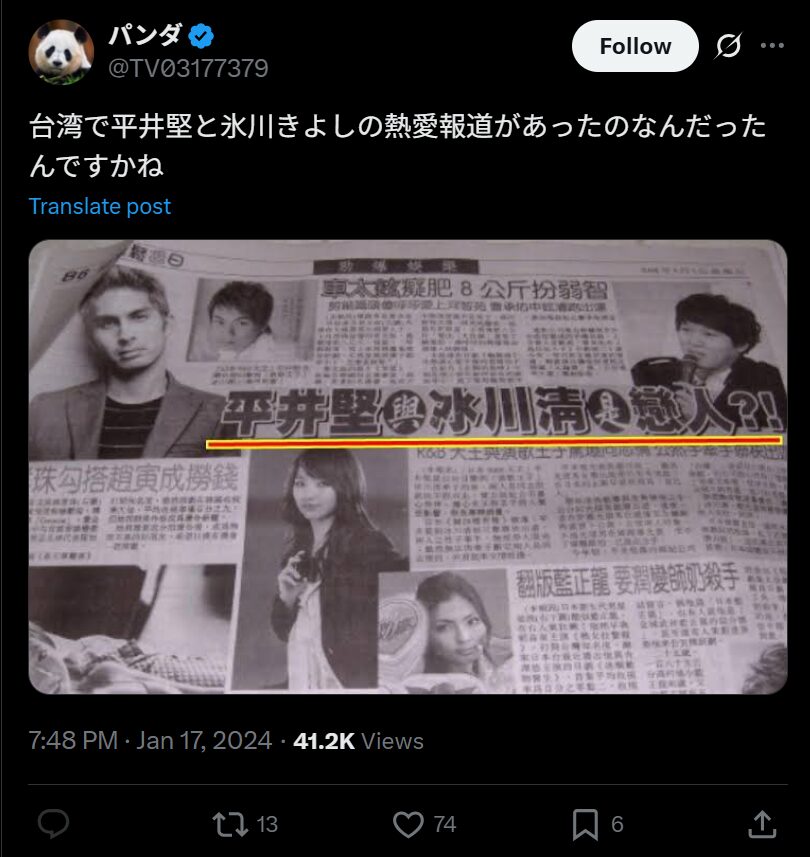The image size is (810, 857).
Task: Open the @TV03177379 handle
Action: [x=188, y=68]
